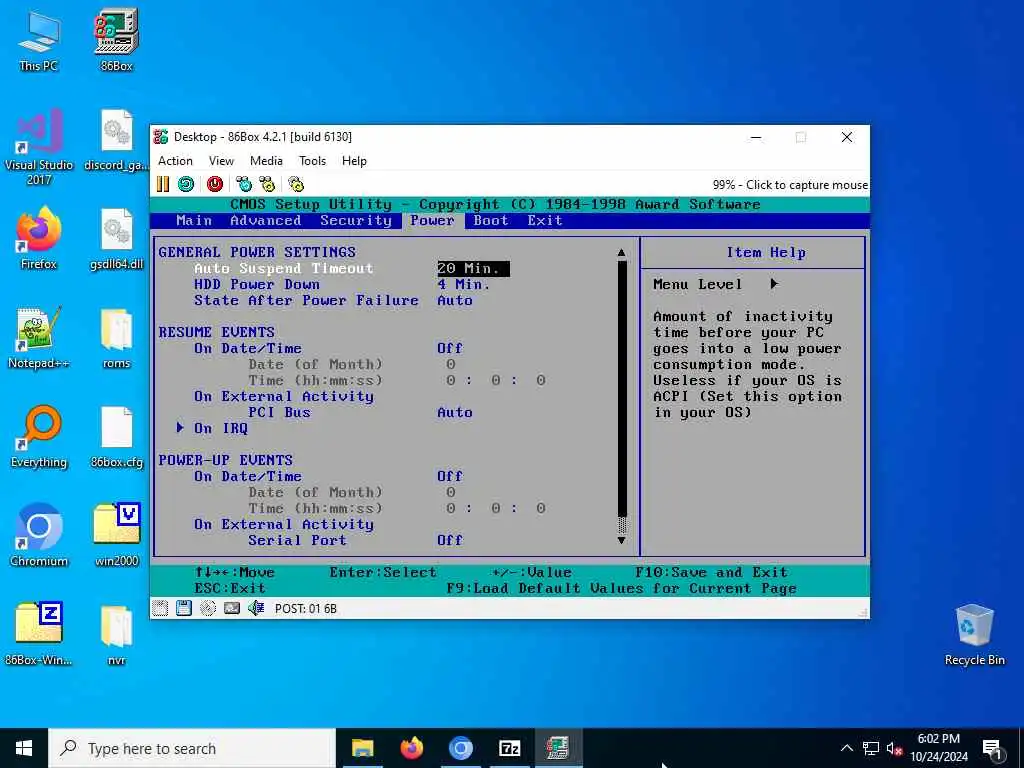The image size is (1024, 768).
Task: Switch to the Main BIOS tab
Action: coord(194,221)
